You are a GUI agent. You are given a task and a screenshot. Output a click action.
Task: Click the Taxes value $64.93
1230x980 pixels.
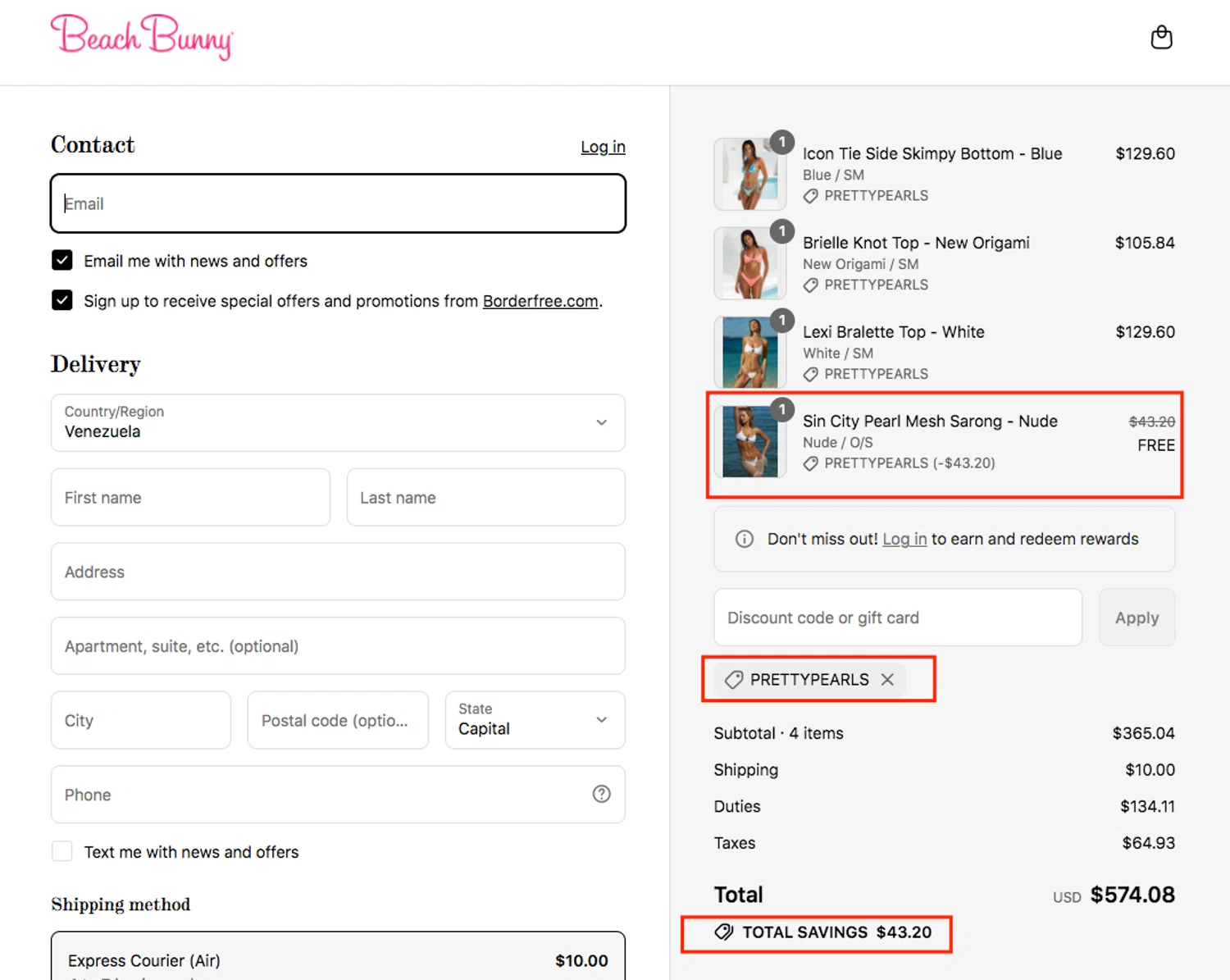coord(1148,843)
